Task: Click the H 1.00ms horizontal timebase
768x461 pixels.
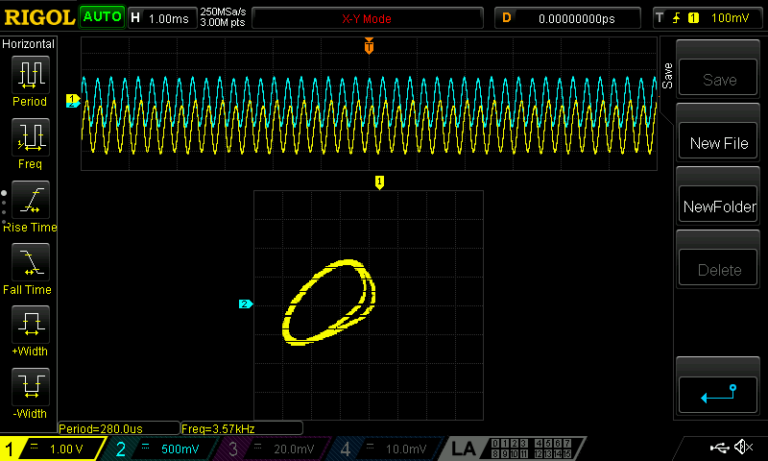Action: coord(162,19)
